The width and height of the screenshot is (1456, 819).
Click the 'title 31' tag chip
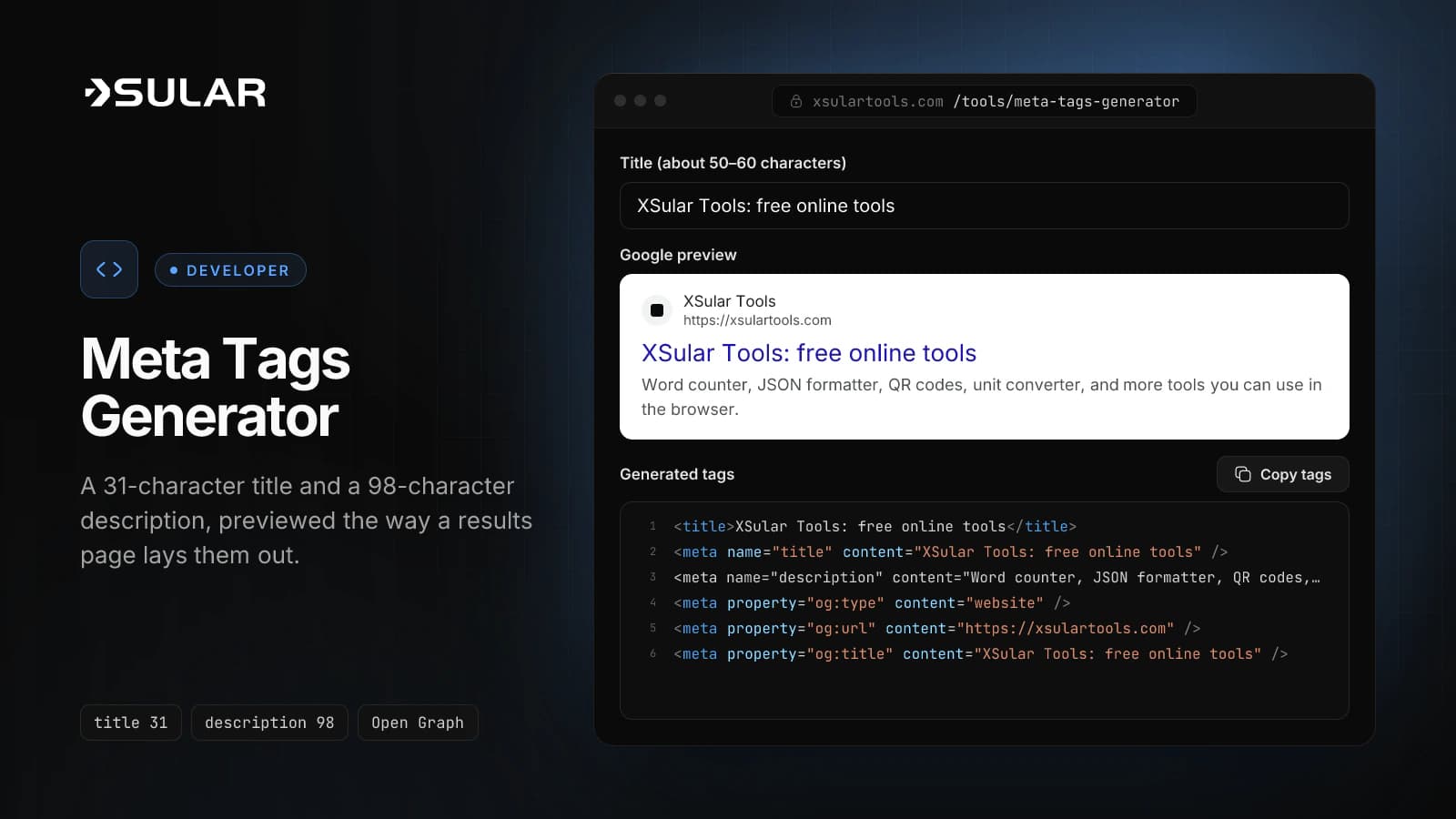pos(131,723)
